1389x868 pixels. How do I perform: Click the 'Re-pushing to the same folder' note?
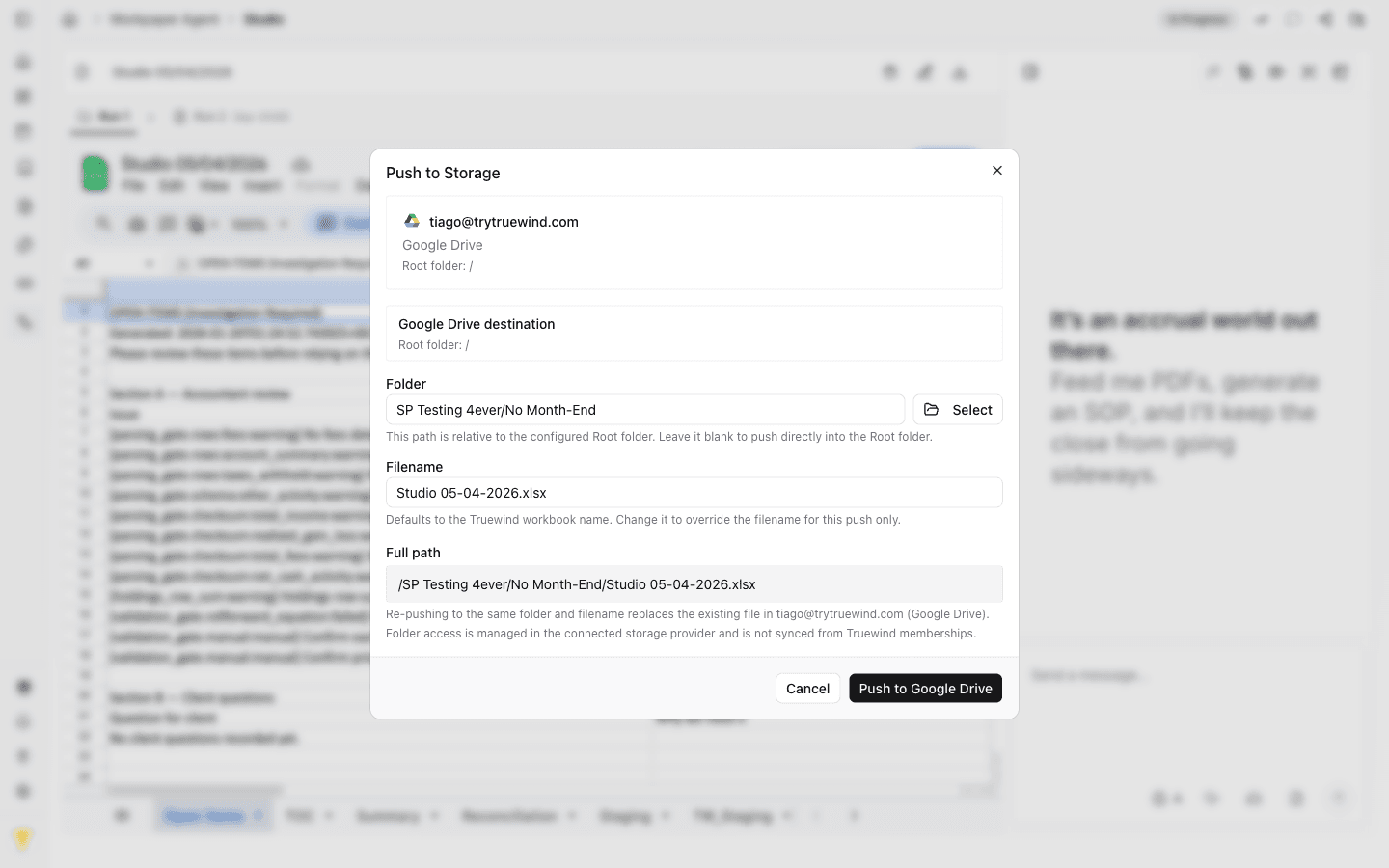[x=688, y=614]
